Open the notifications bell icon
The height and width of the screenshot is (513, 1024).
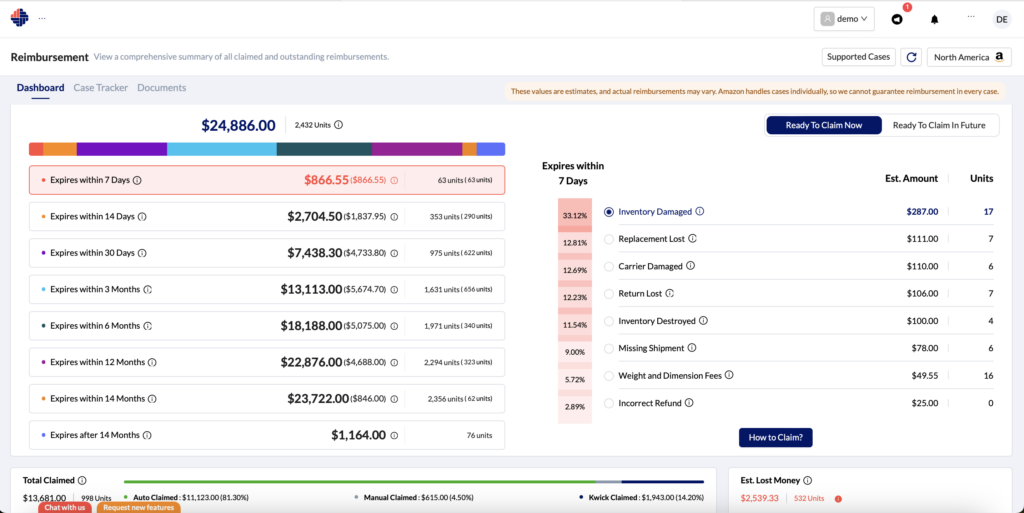tap(935, 19)
